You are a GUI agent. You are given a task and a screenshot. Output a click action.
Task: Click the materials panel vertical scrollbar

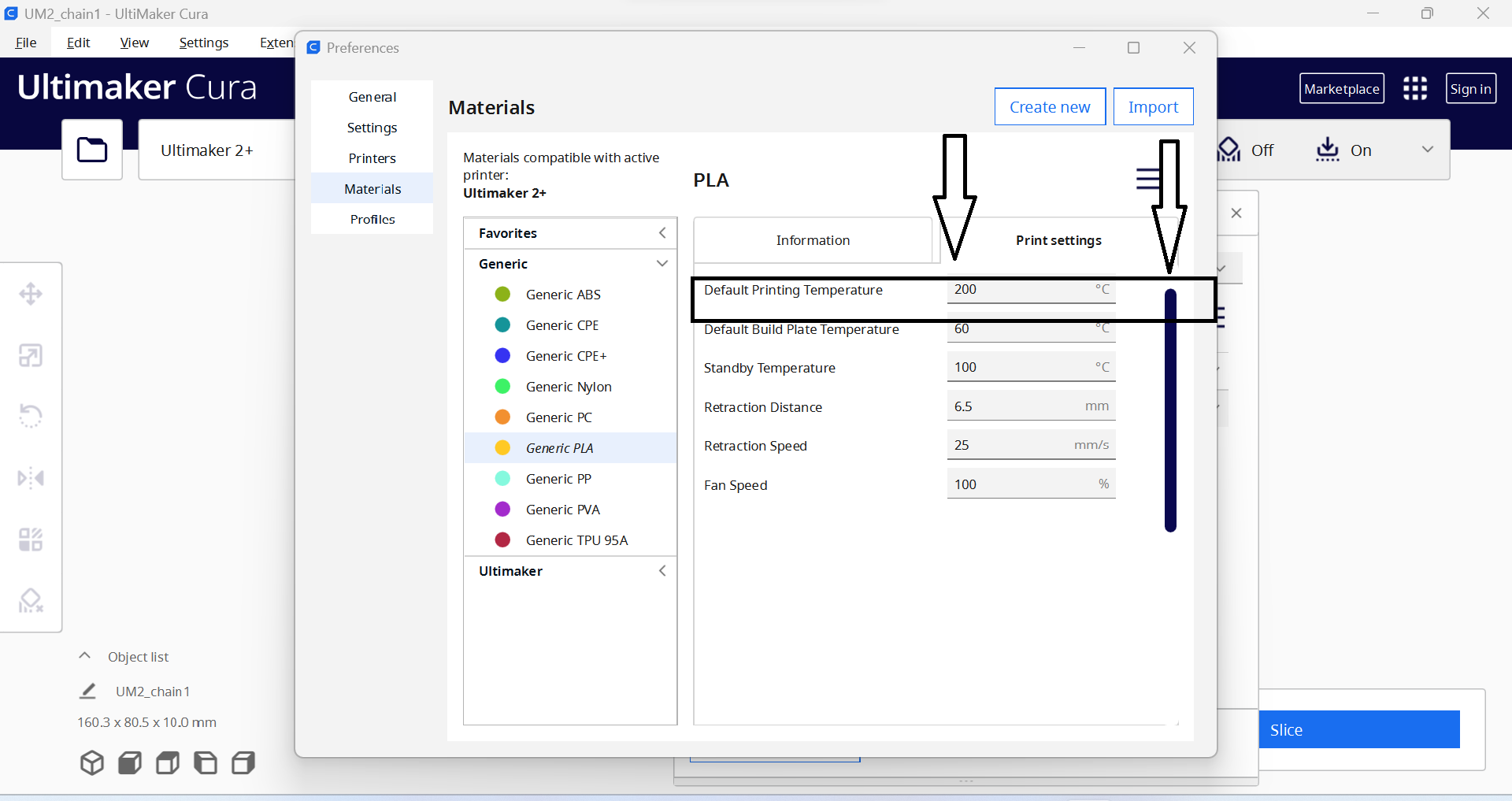pyautogui.click(x=1170, y=410)
